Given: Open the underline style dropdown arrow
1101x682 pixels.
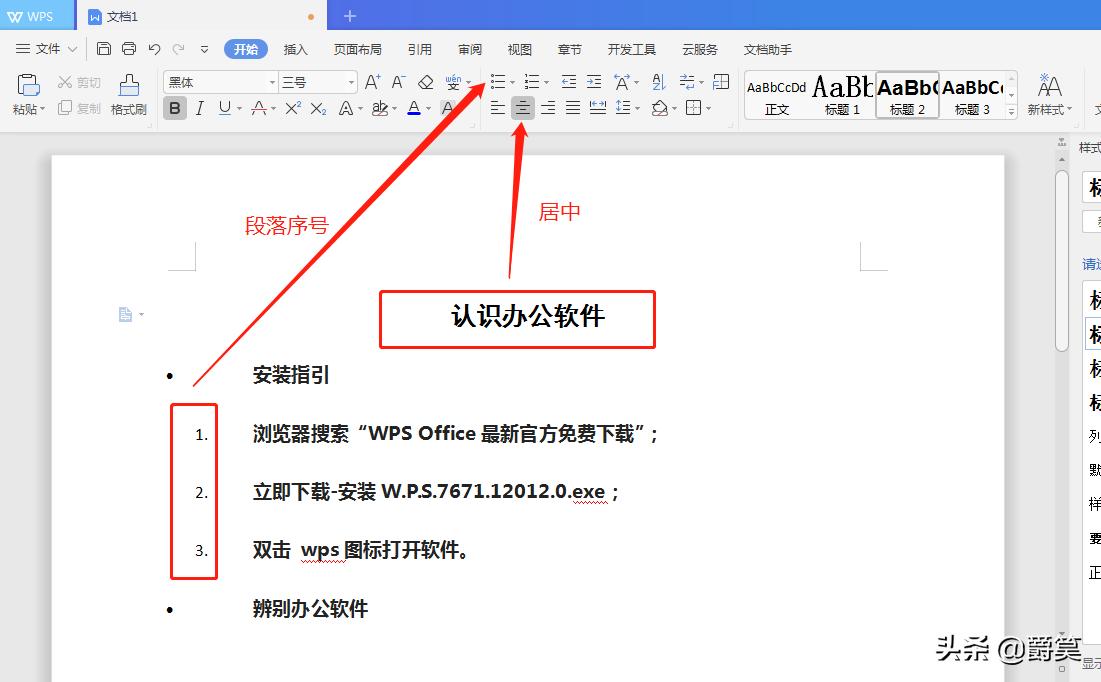Looking at the screenshot, I should pos(239,108).
